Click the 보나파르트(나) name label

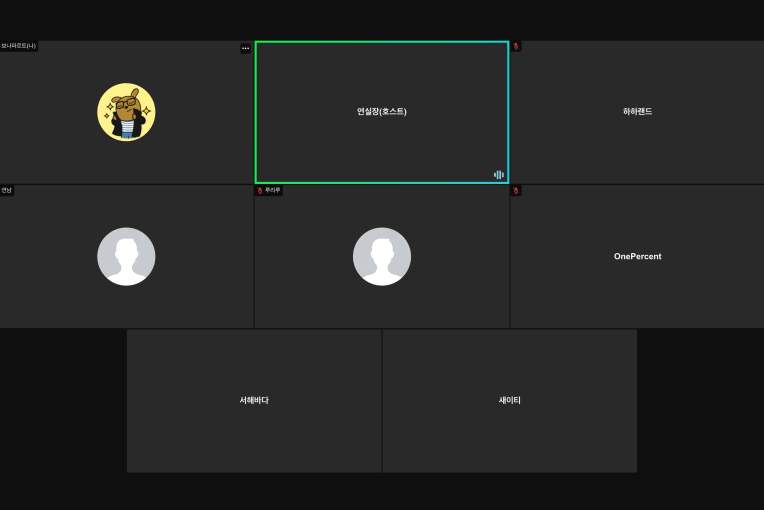click(19, 46)
